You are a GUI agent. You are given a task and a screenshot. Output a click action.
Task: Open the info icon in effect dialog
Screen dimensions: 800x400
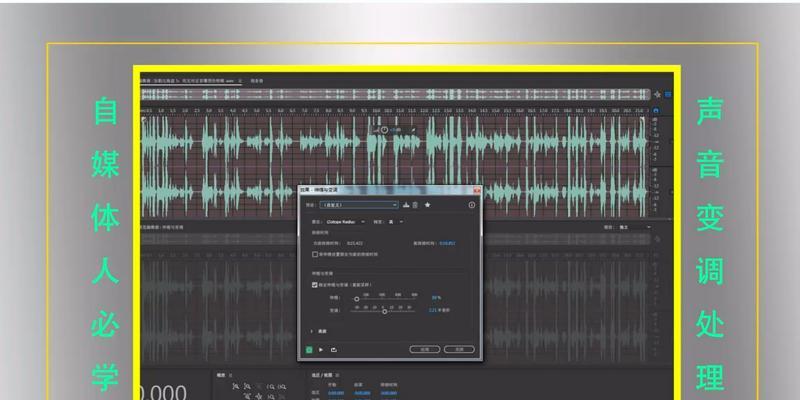(471, 205)
